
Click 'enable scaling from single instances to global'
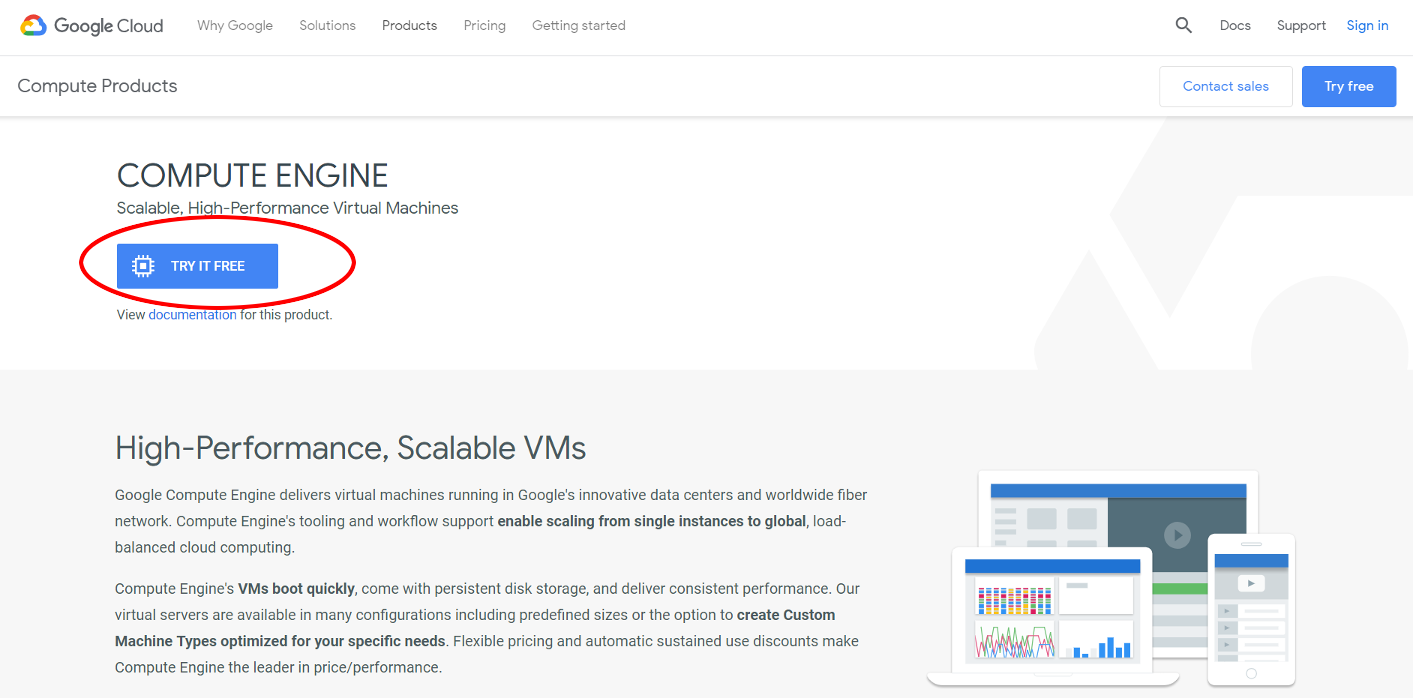[652, 521]
